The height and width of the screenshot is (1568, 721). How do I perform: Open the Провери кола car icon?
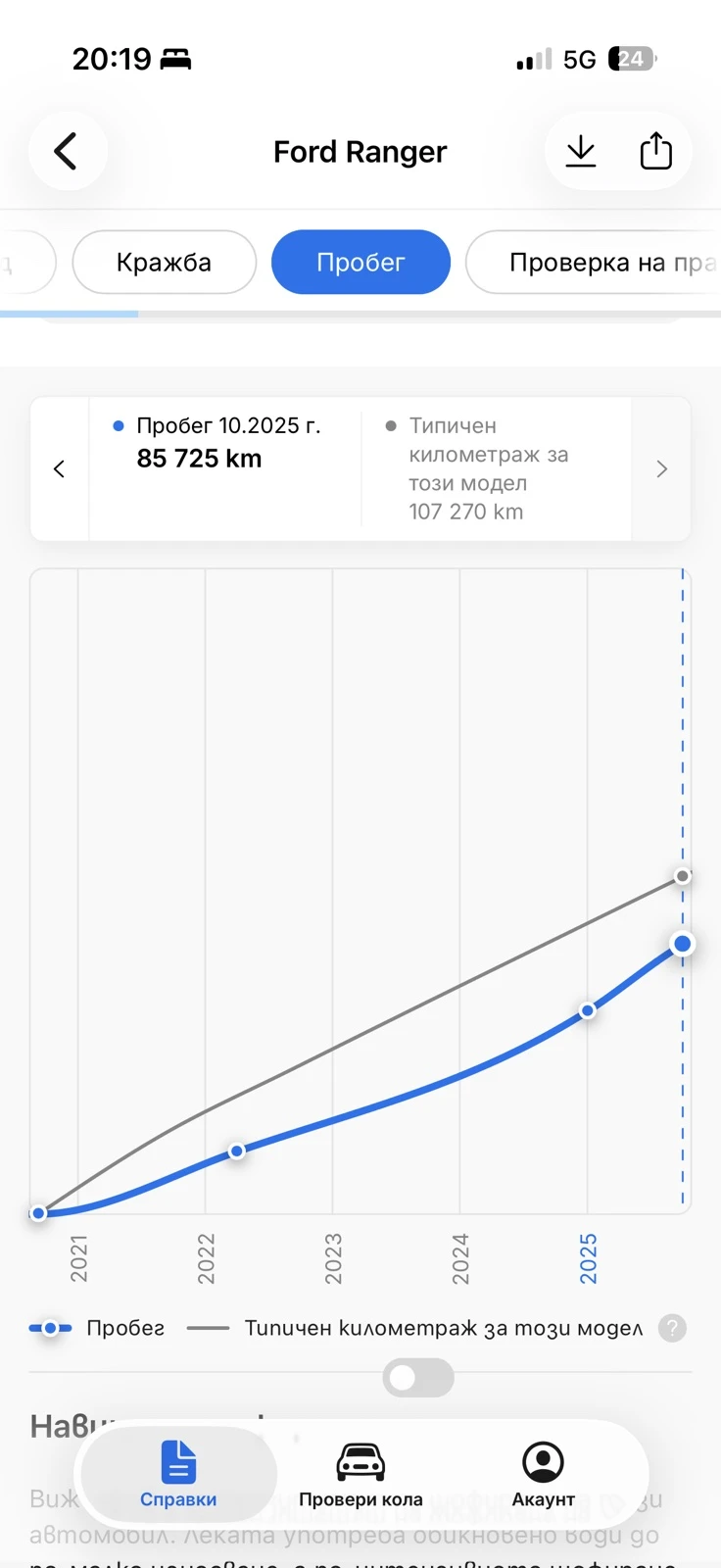tap(360, 1463)
